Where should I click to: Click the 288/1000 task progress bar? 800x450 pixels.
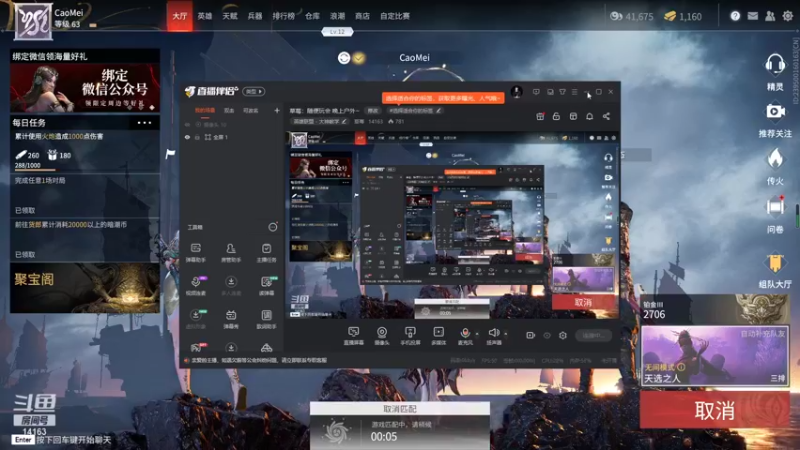[x=35, y=170]
